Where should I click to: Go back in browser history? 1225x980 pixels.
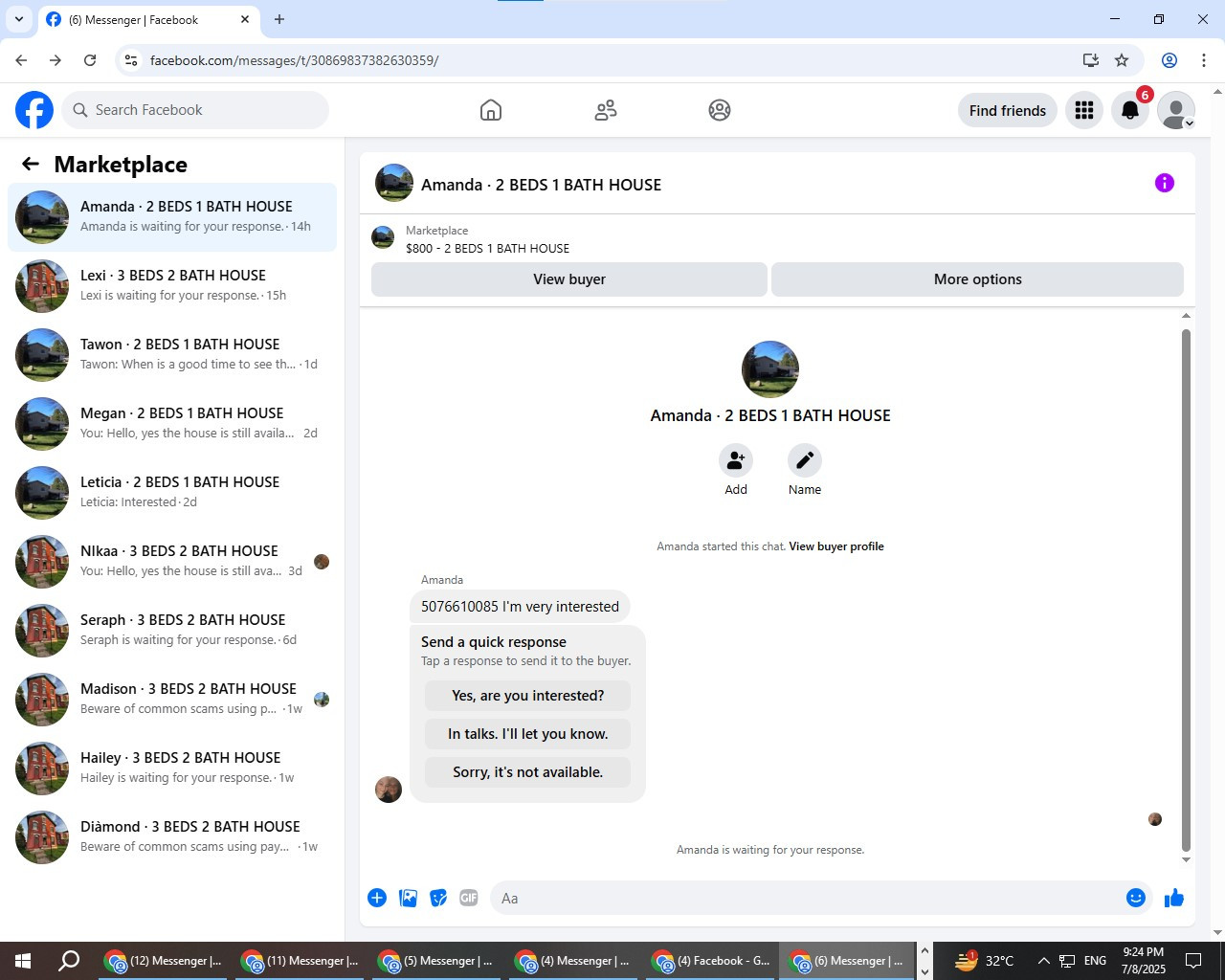pos(21,60)
